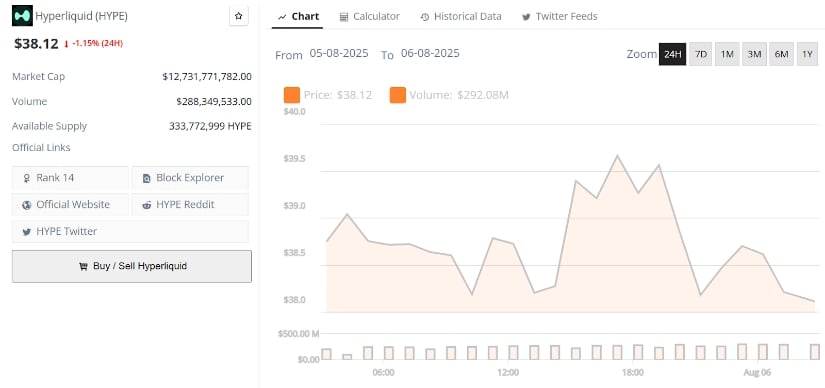Click the Volume: $292.08M legend label
This screenshot has height=388, width=825.
coord(459,95)
